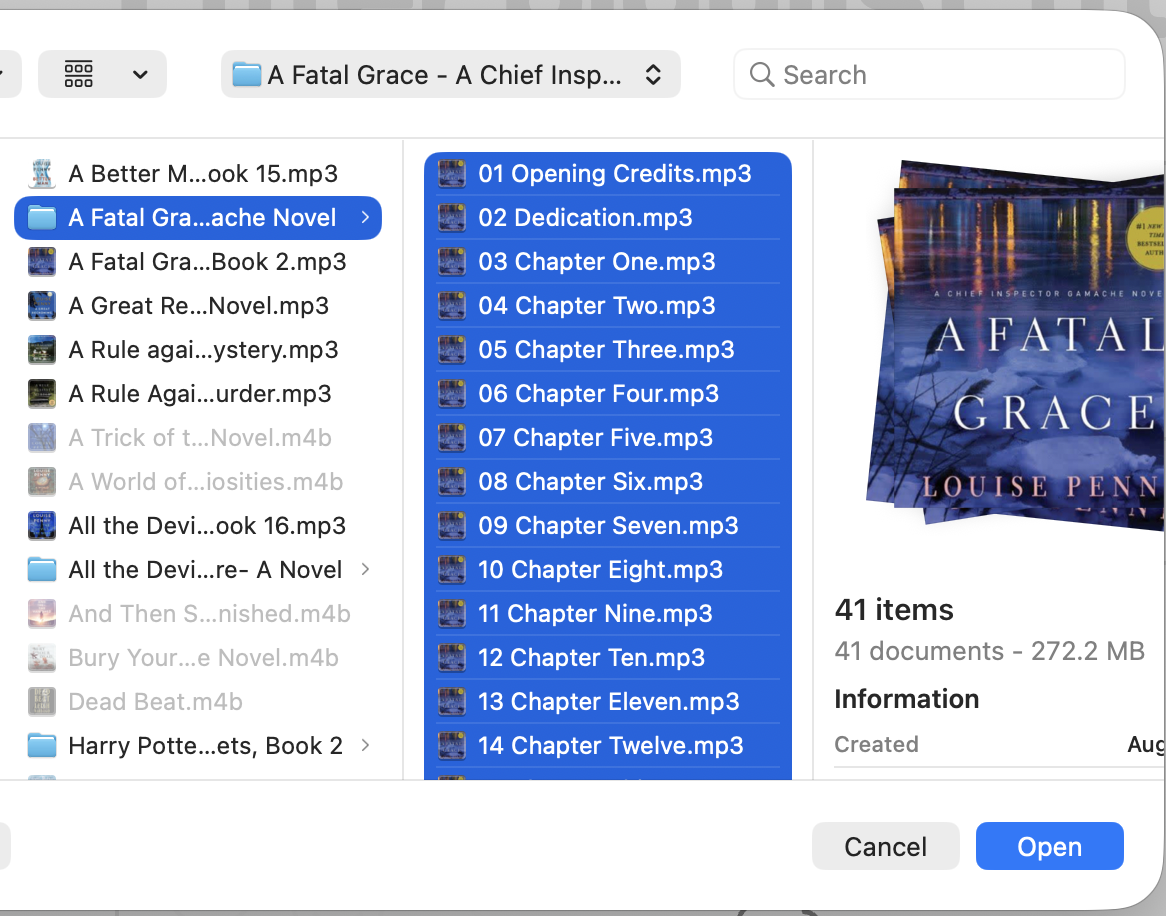This screenshot has height=916, width=1166.
Task: Select 'A Fatal Gra...Book 2.mp3' file
Action: [198, 262]
